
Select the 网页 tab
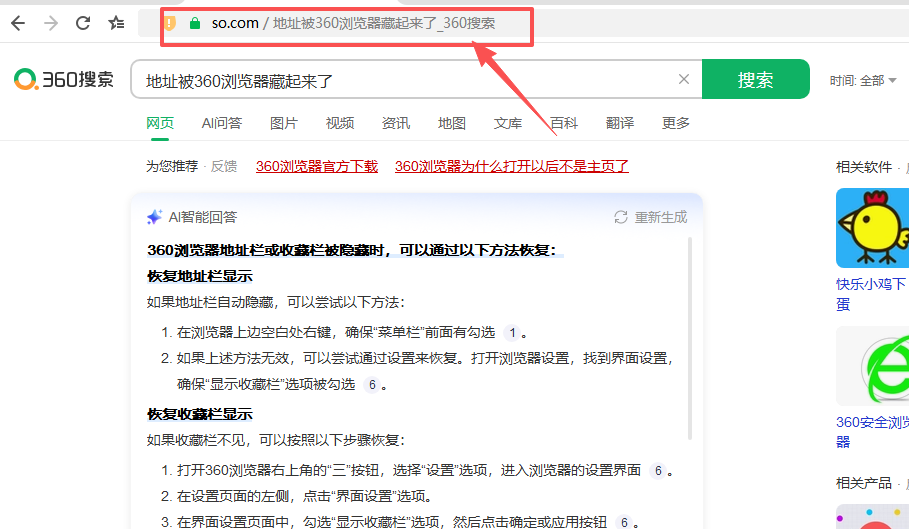160,123
